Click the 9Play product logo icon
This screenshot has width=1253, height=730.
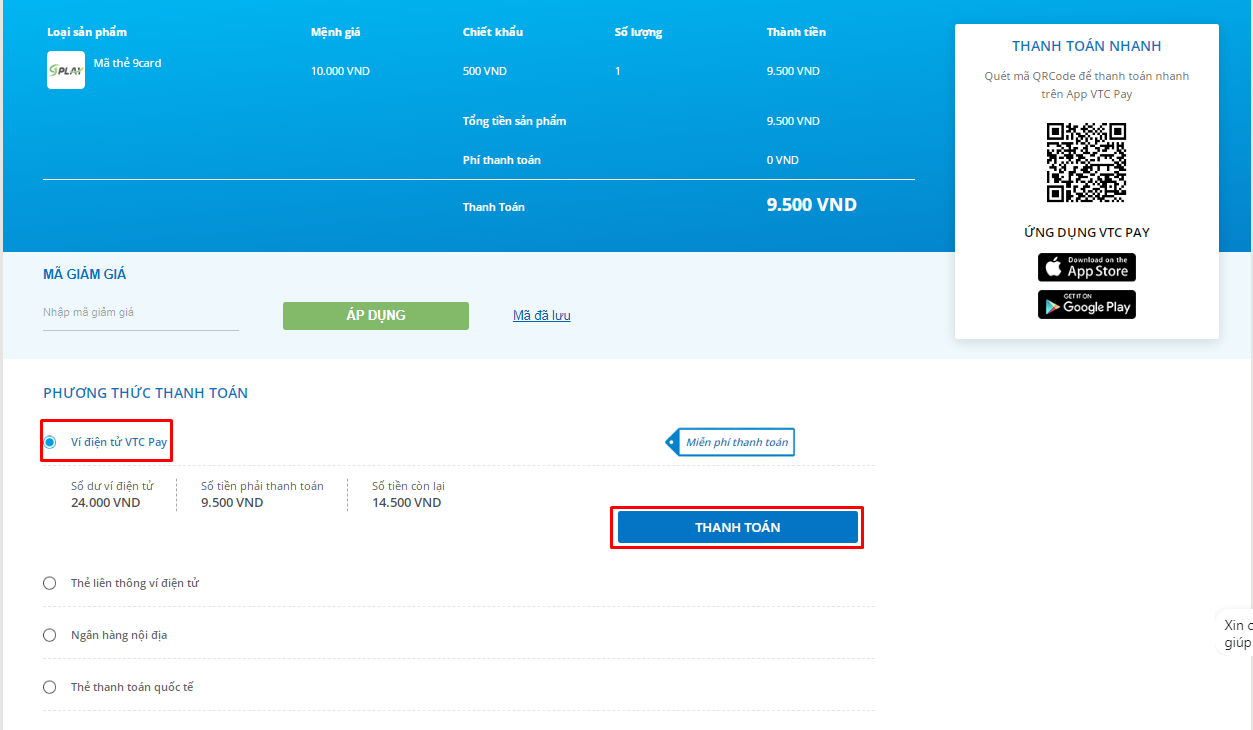(66, 70)
